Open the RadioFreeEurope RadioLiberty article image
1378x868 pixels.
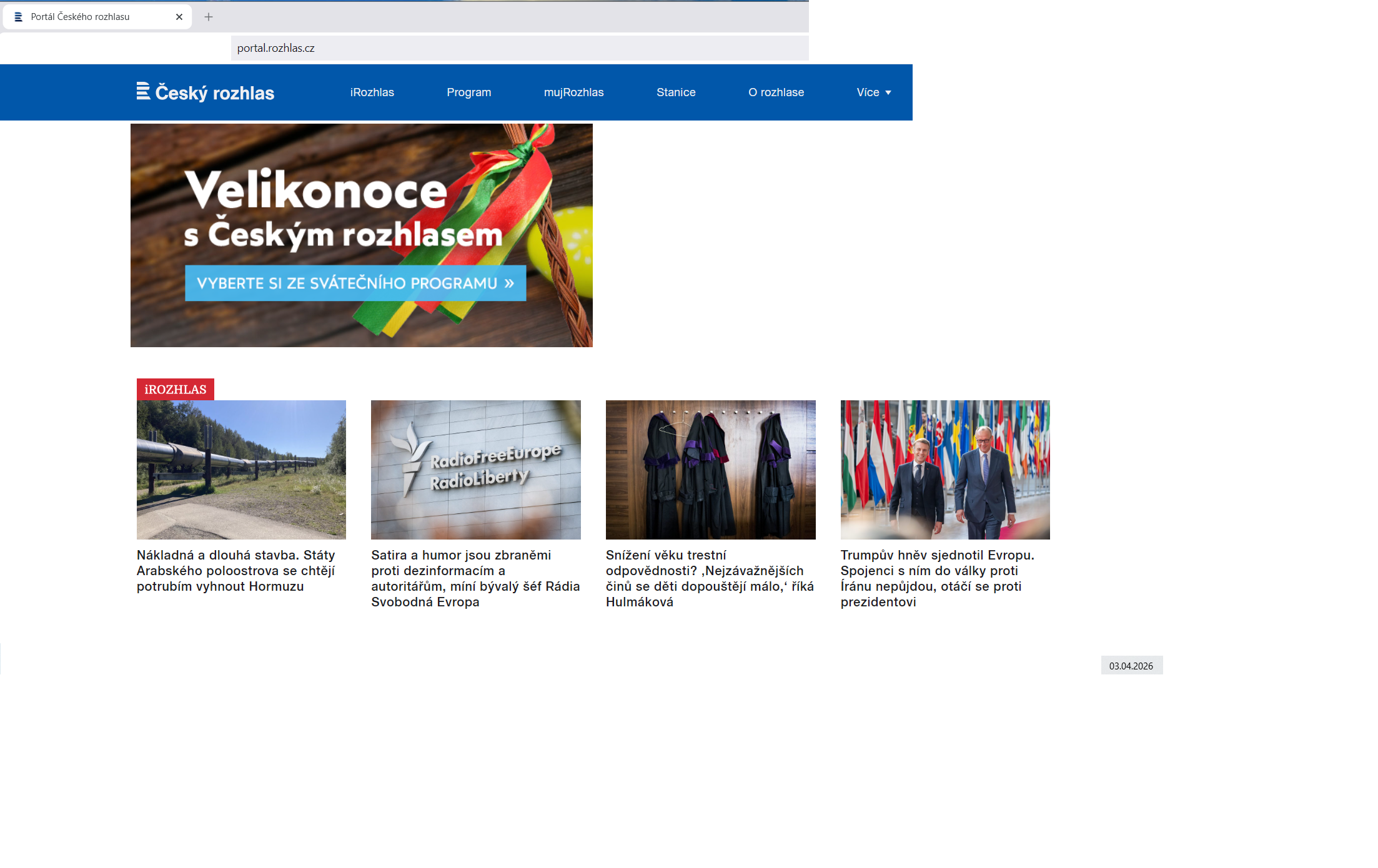[475, 470]
